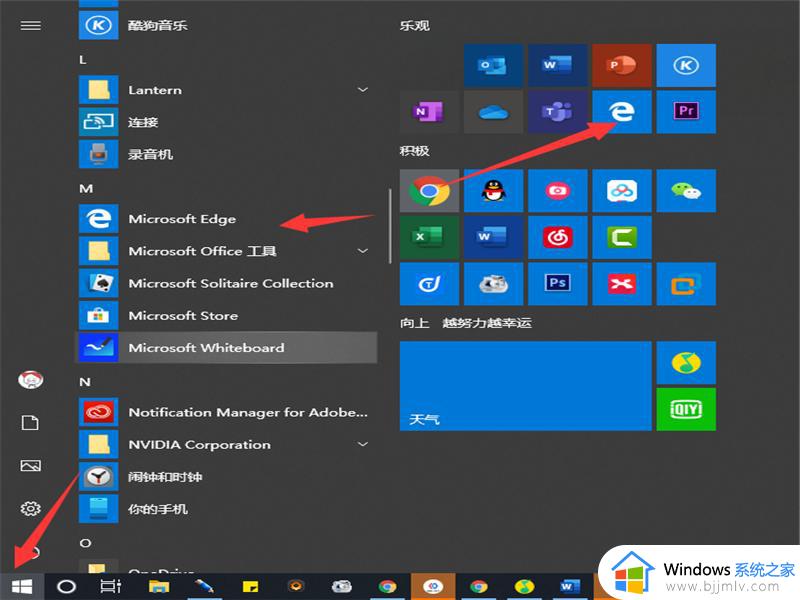Open the Photoshop tile
The width and height of the screenshot is (800, 600).
(x=557, y=284)
